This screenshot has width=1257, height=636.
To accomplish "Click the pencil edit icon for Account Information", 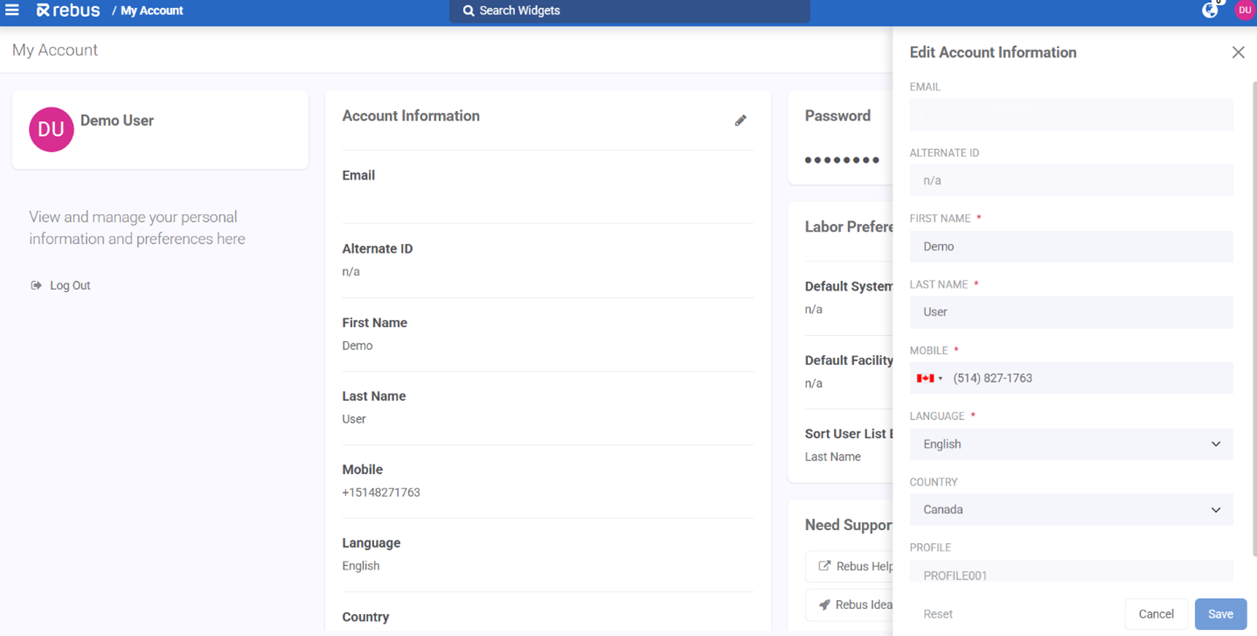I will click(x=740, y=120).
